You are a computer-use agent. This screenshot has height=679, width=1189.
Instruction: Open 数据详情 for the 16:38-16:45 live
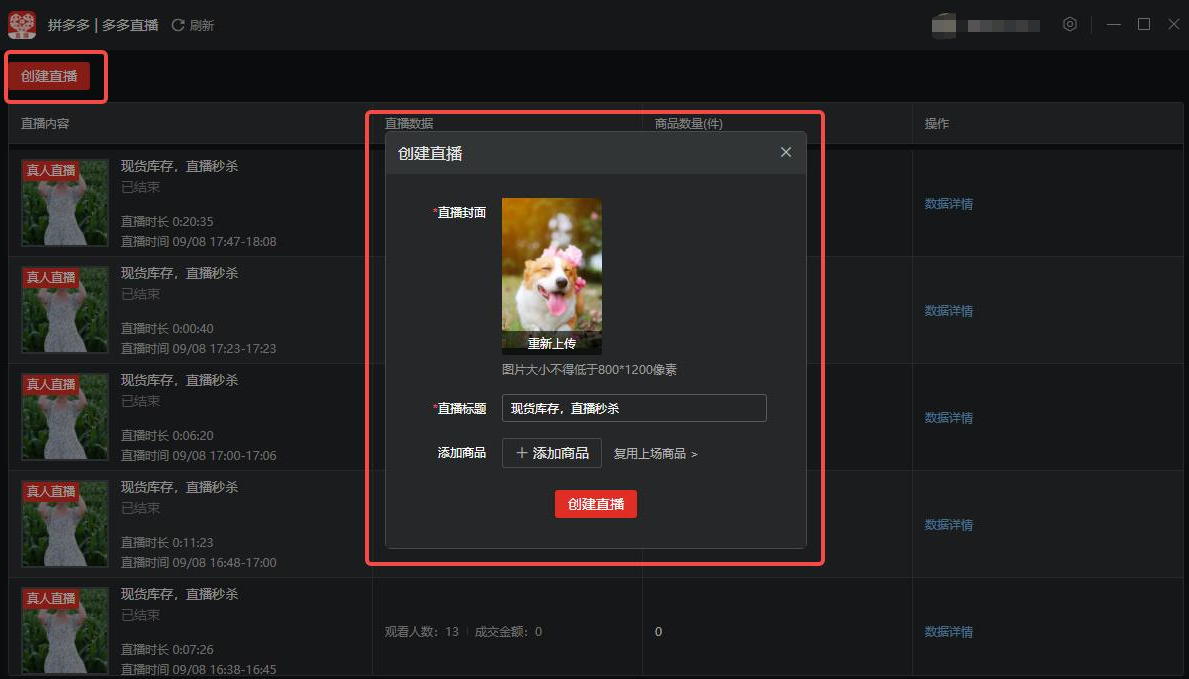(x=949, y=631)
